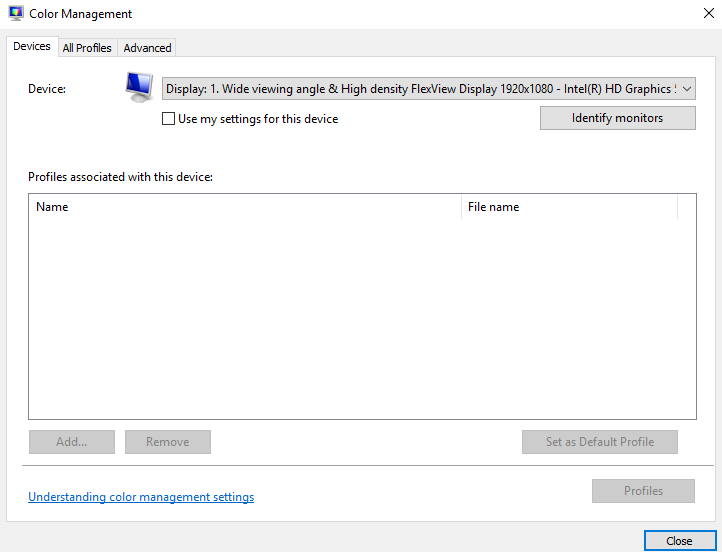Click the monitor icon beside Device

tap(139, 87)
